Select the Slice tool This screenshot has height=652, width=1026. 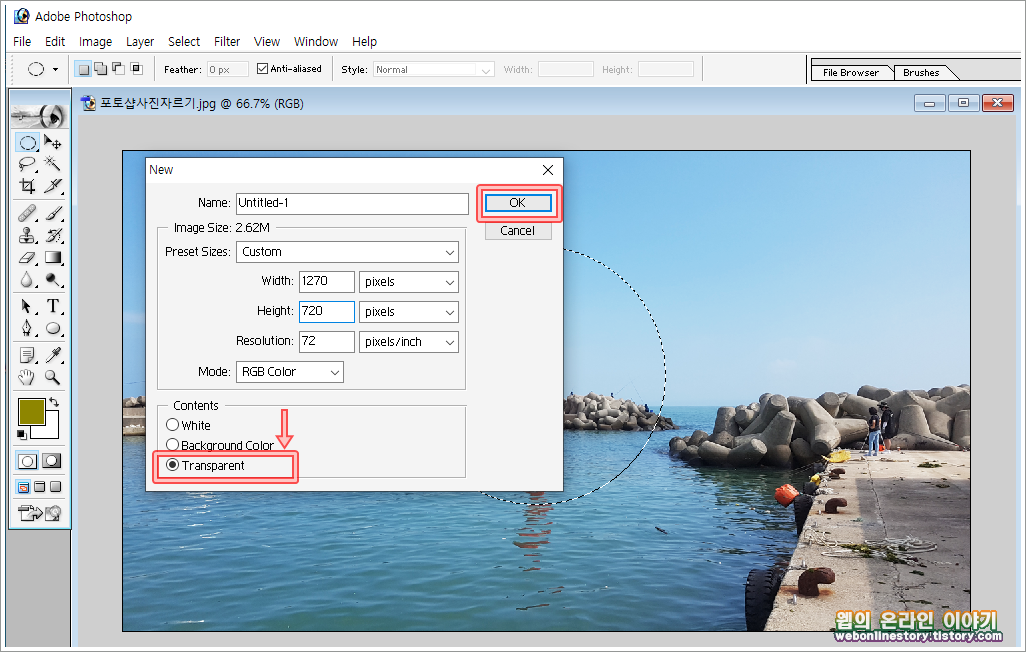click(x=53, y=186)
